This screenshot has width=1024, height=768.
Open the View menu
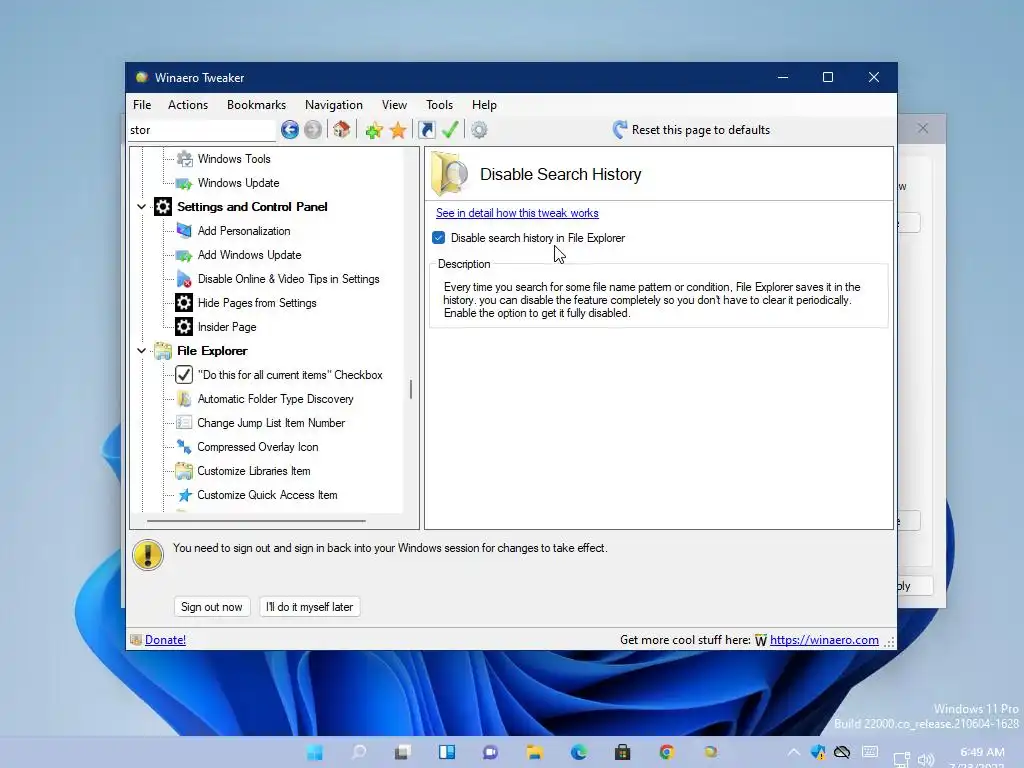[x=394, y=104]
